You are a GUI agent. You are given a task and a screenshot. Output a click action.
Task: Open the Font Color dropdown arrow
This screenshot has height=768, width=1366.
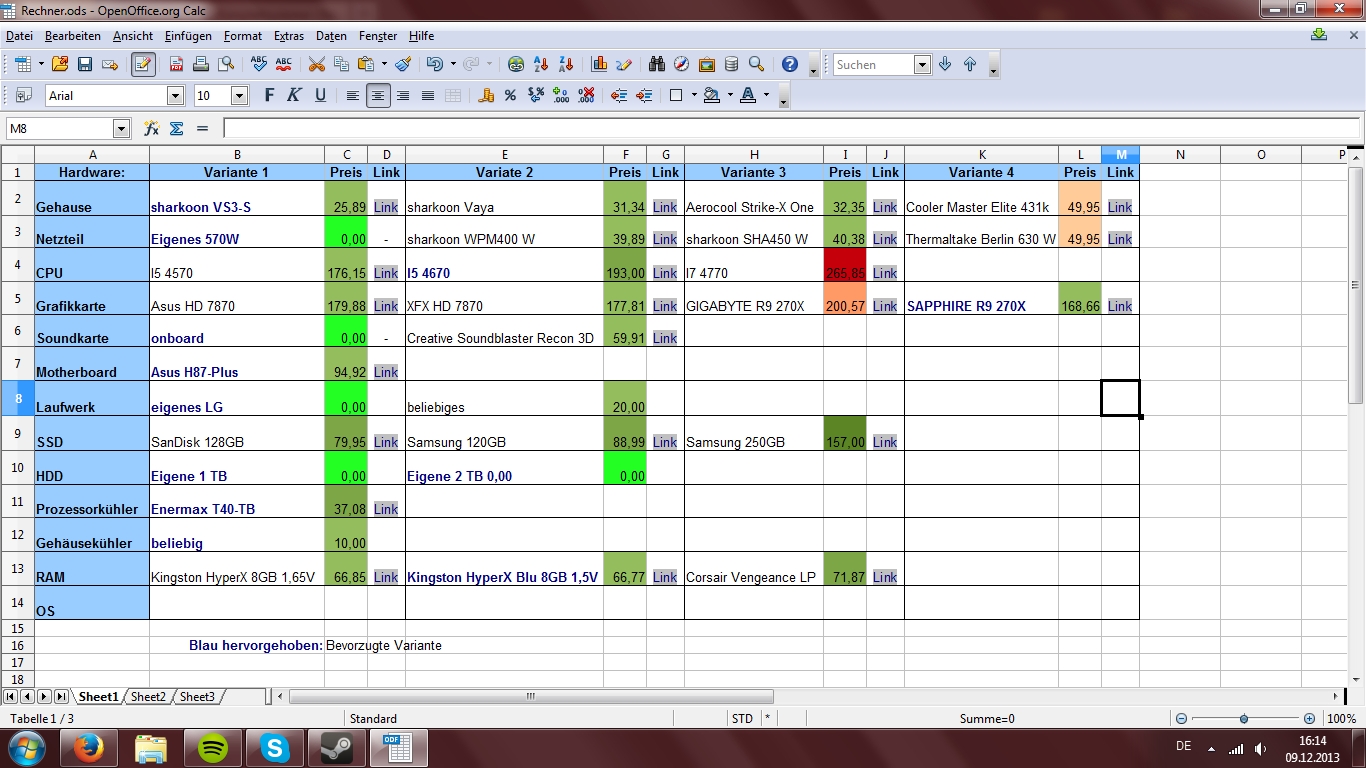point(766,96)
